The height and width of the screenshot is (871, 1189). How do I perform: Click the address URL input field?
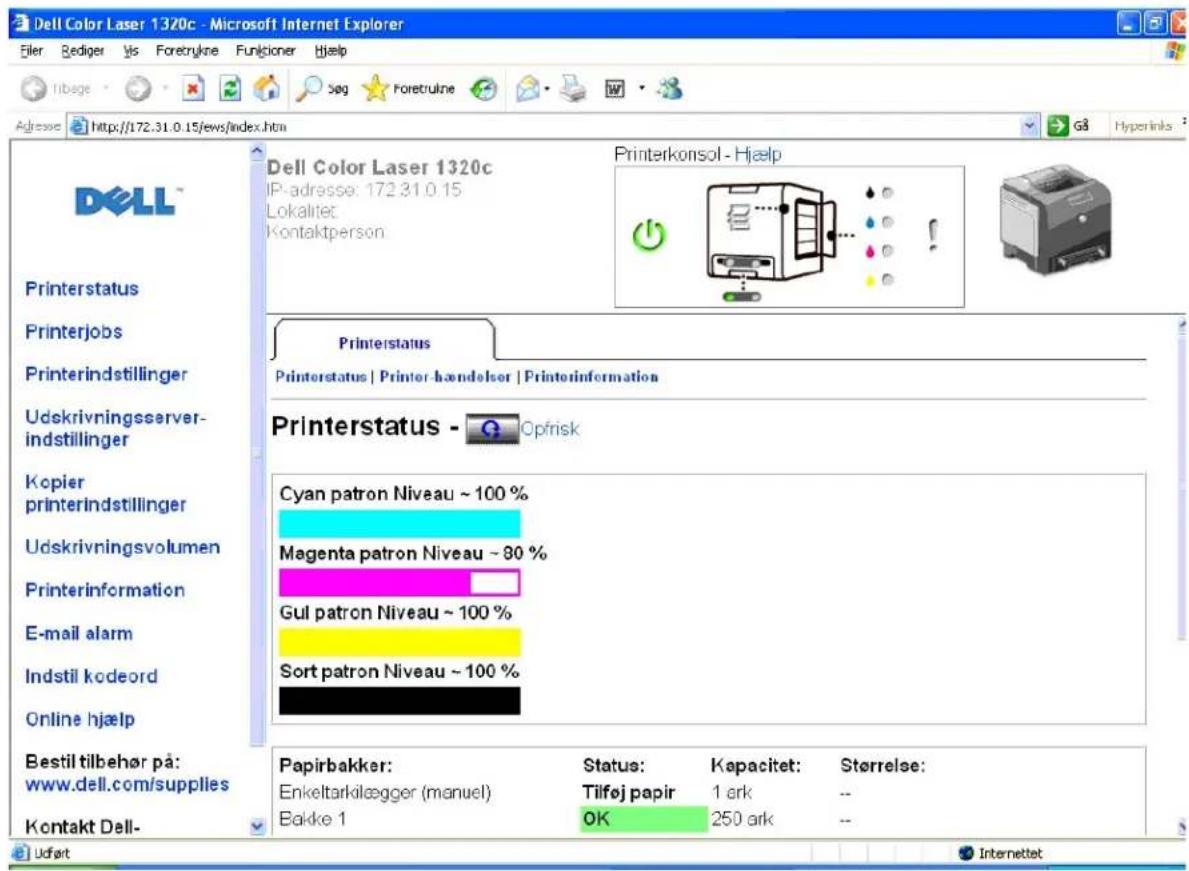click(554, 126)
